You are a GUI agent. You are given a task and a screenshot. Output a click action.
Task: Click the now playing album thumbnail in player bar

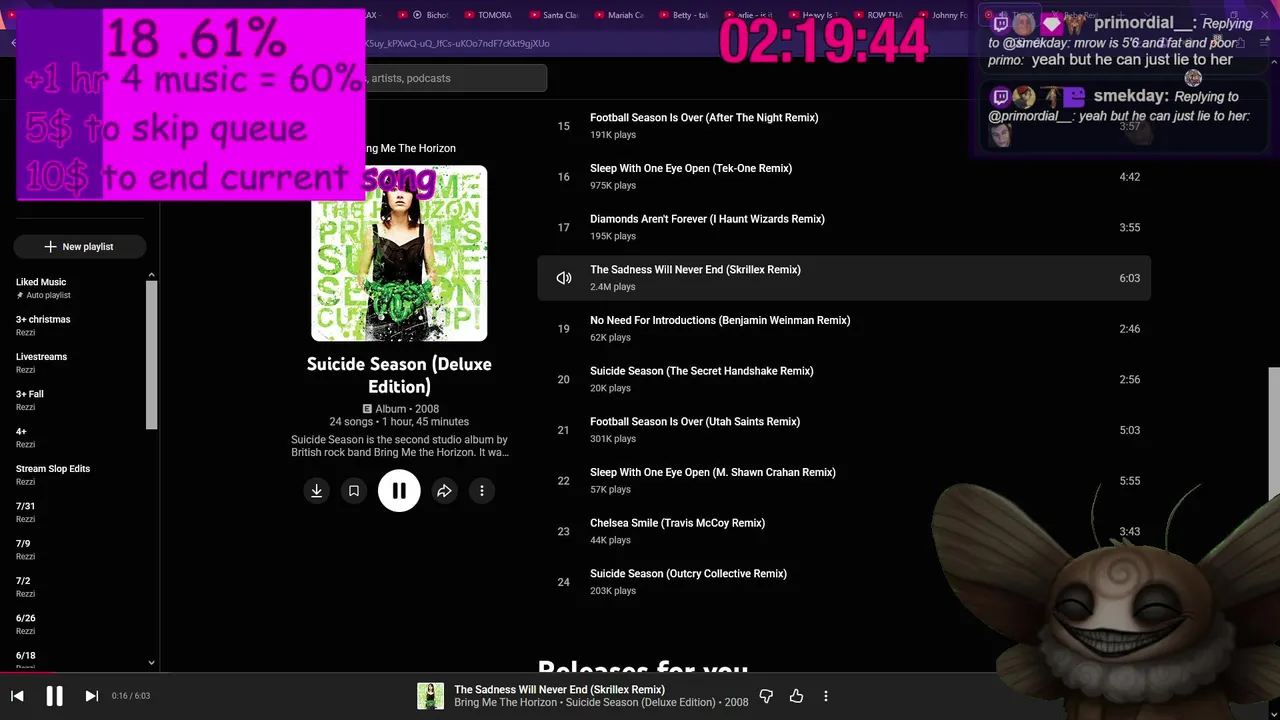(x=430, y=696)
